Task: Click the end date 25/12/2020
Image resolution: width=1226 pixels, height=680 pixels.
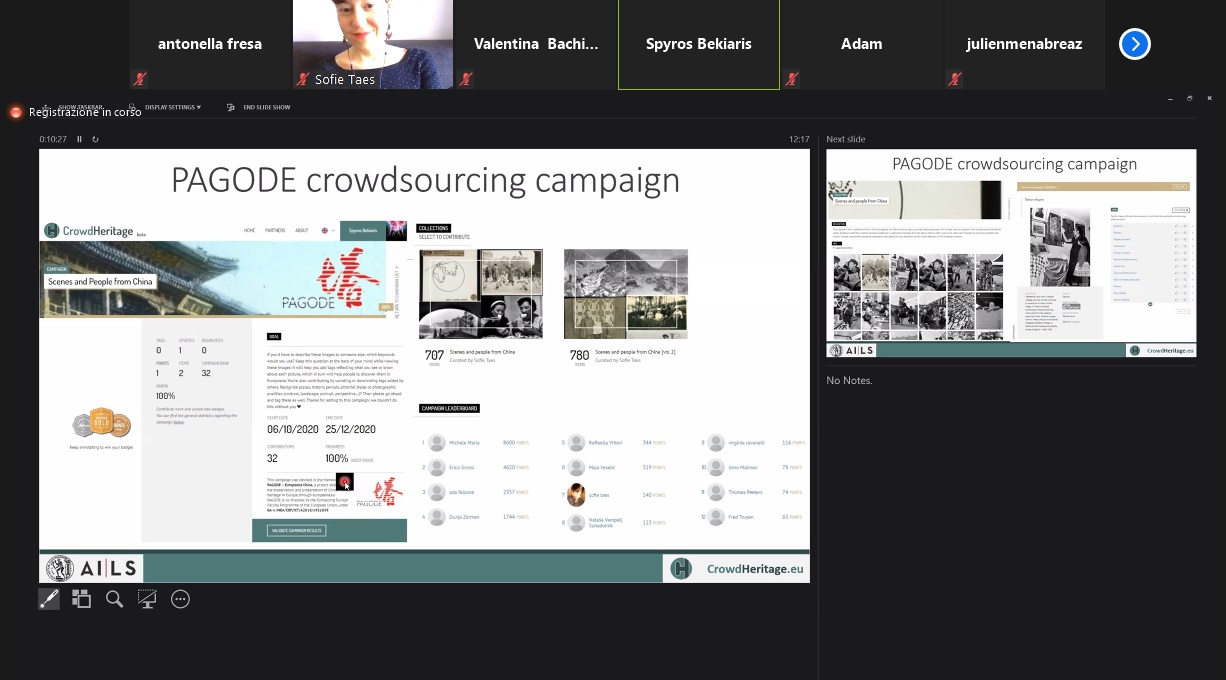Action: coord(351,429)
